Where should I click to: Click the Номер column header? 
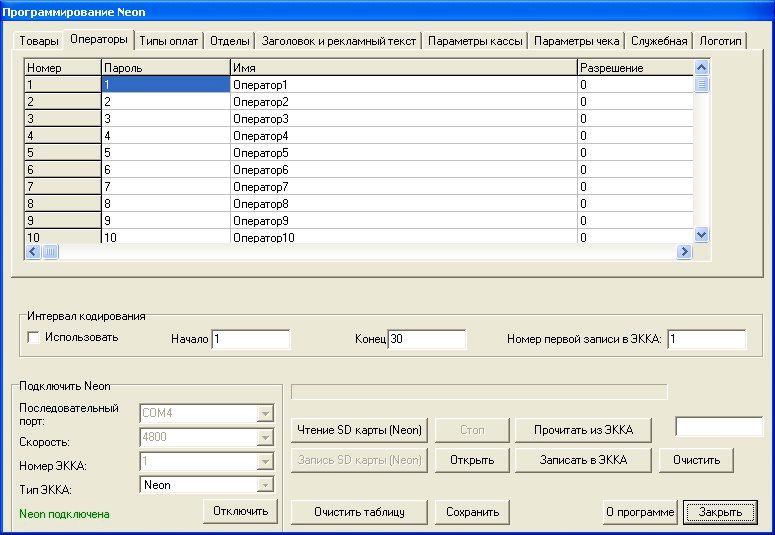[x=63, y=68]
